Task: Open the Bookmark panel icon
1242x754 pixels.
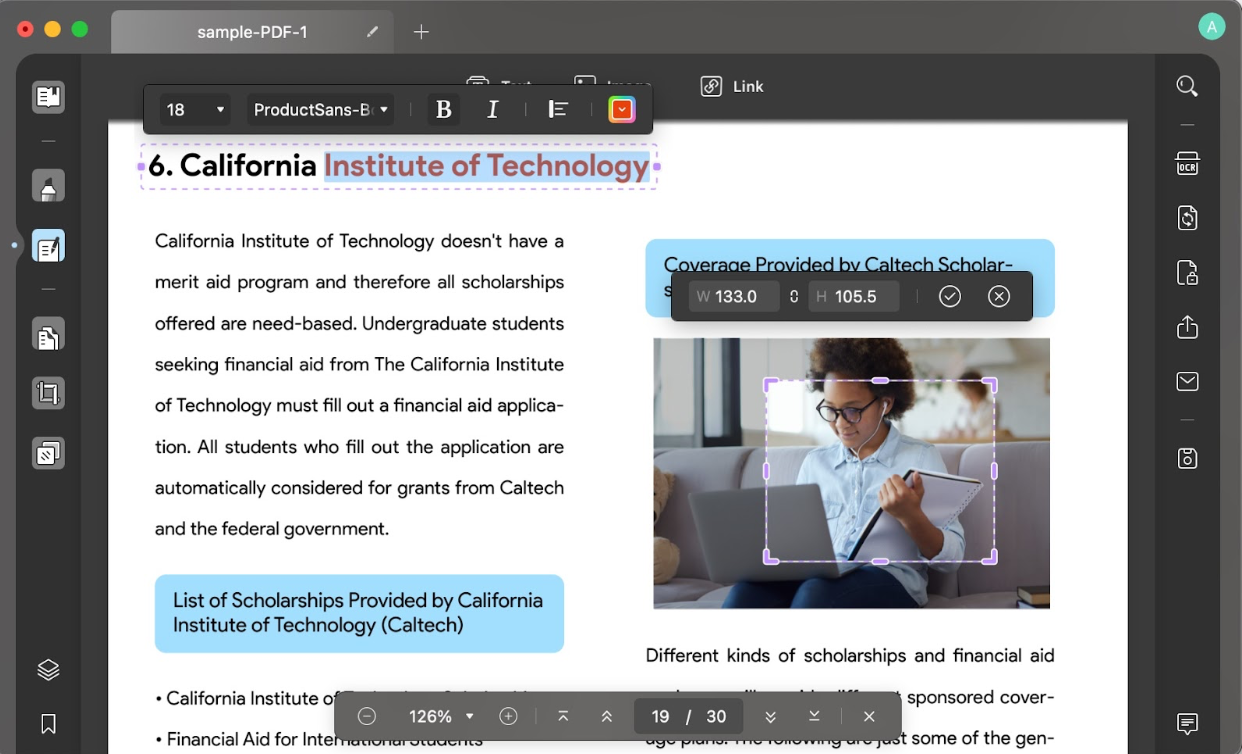Action: pyautogui.click(x=48, y=723)
